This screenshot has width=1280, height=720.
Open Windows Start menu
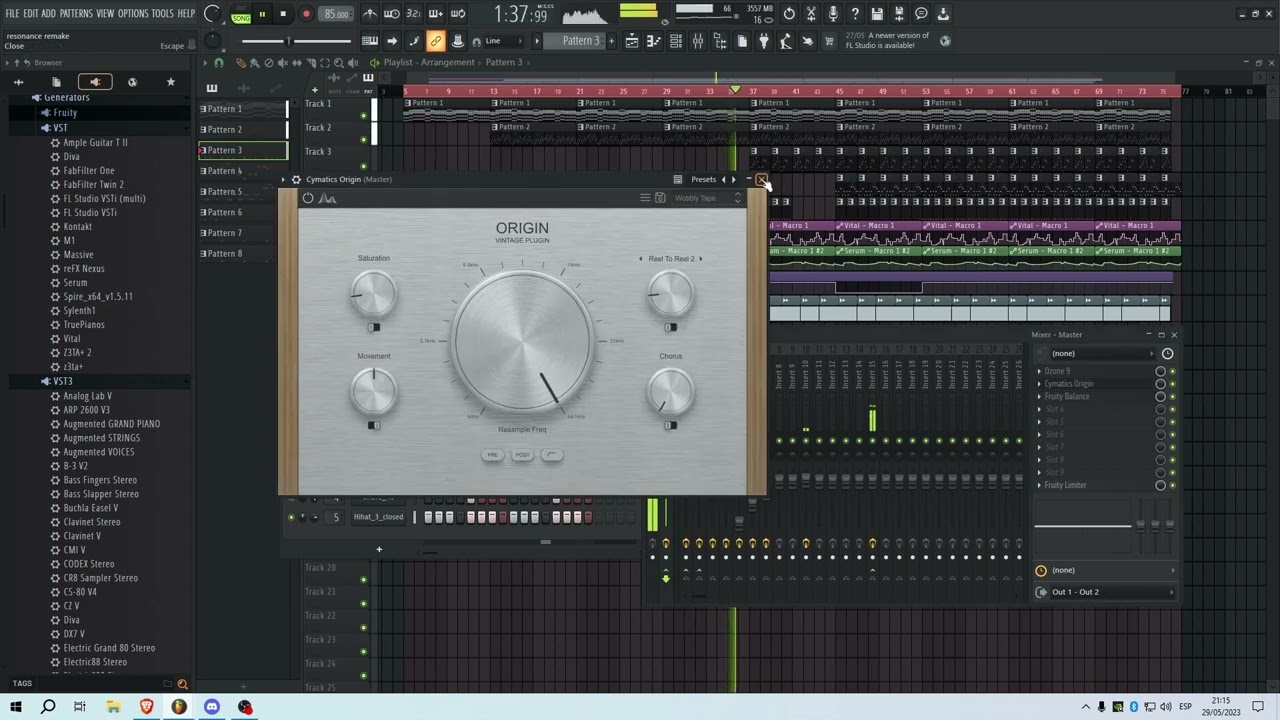coord(16,707)
